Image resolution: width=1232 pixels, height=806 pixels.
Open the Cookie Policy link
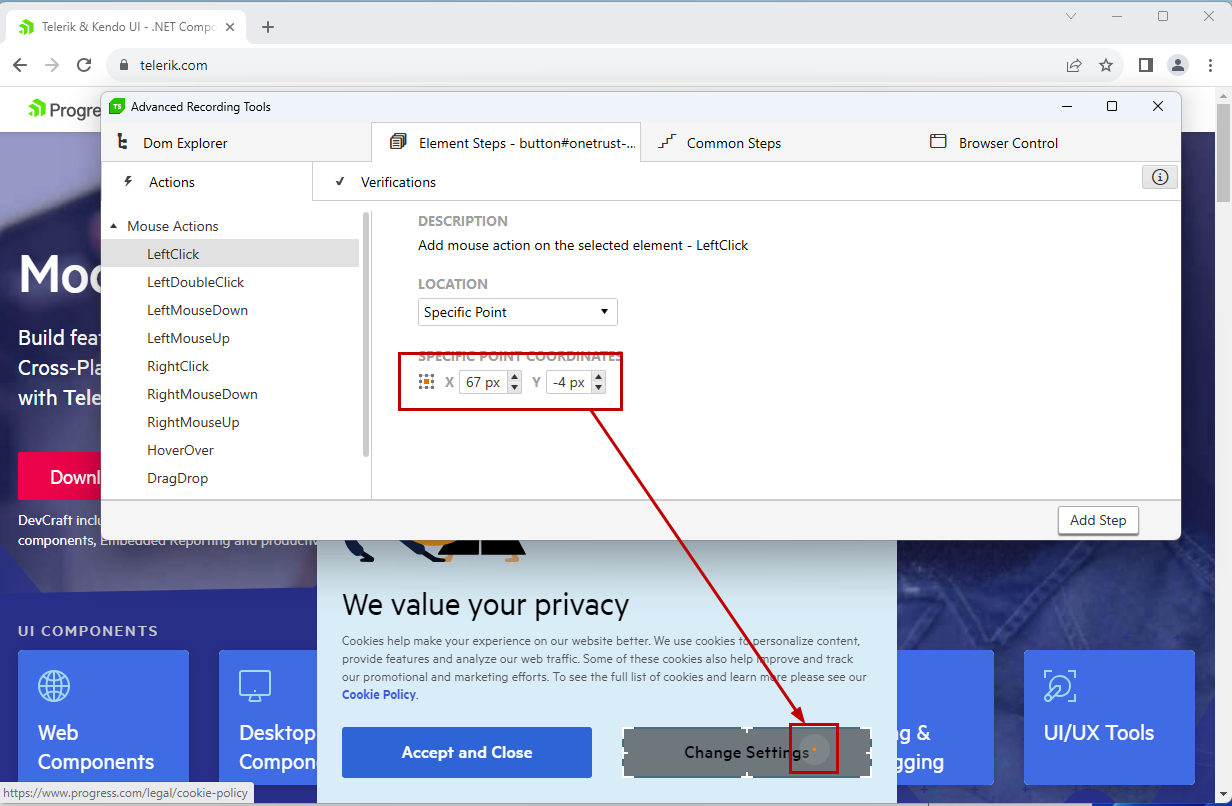coord(379,694)
